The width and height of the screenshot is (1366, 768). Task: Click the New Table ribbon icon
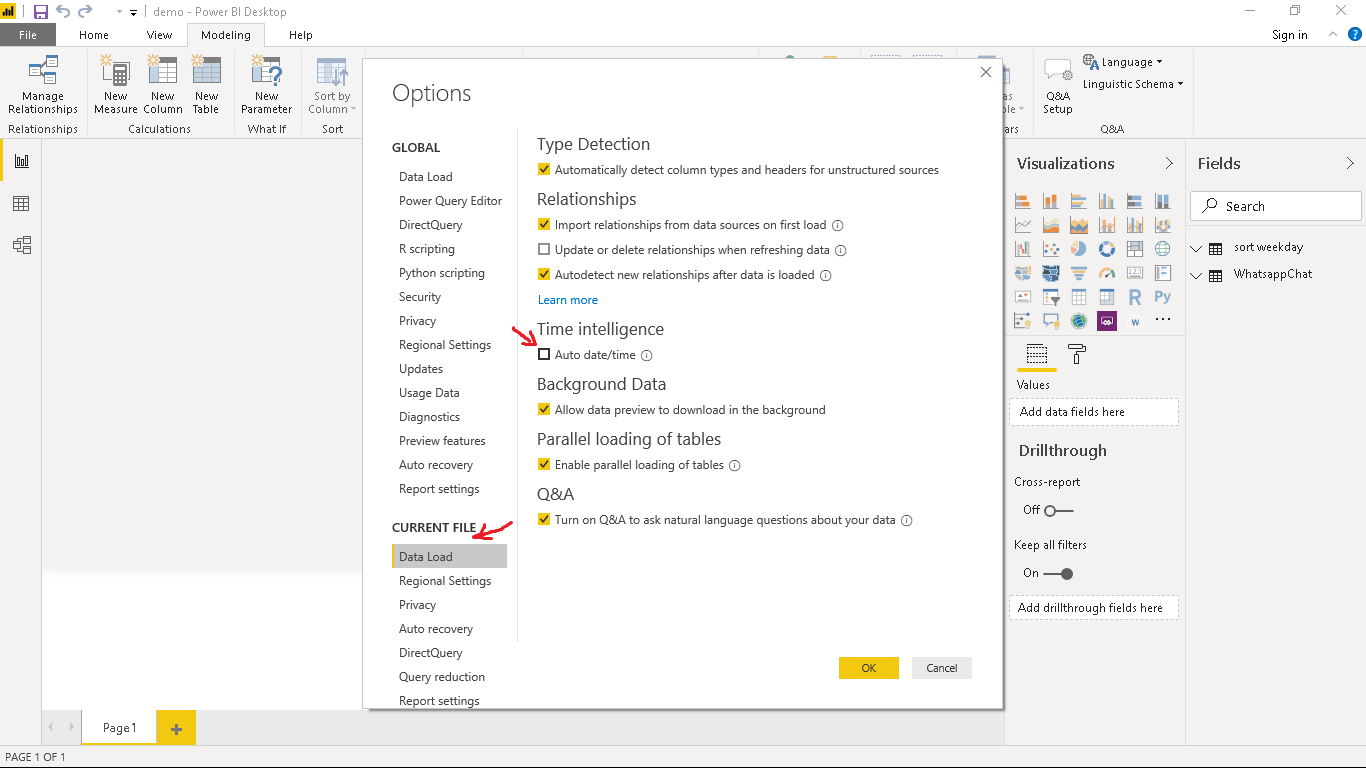(206, 86)
